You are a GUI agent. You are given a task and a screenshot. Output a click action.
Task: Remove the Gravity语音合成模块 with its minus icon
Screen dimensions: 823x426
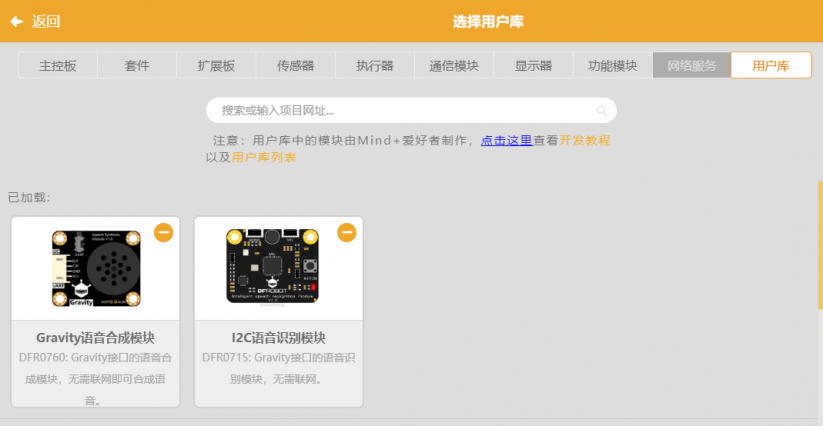point(163,232)
